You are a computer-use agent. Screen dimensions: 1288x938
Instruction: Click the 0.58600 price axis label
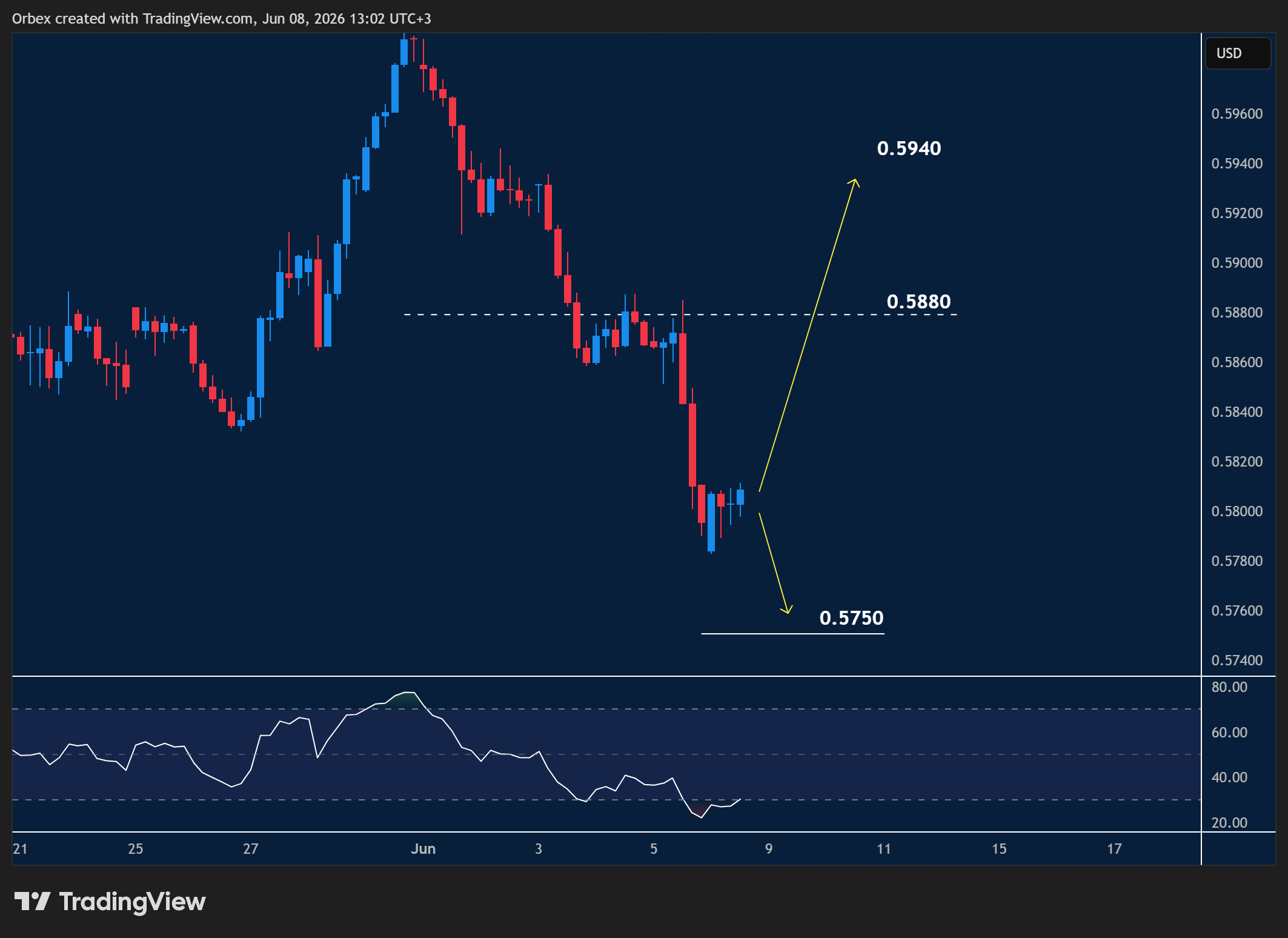[x=1237, y=362]
